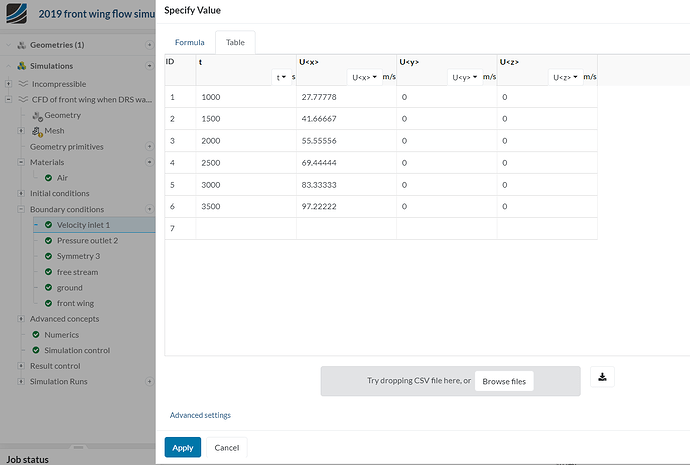The height and width of the screenshot is (465, 690).
Task: Open the U<x> unit dropdown
Action: 364,77
